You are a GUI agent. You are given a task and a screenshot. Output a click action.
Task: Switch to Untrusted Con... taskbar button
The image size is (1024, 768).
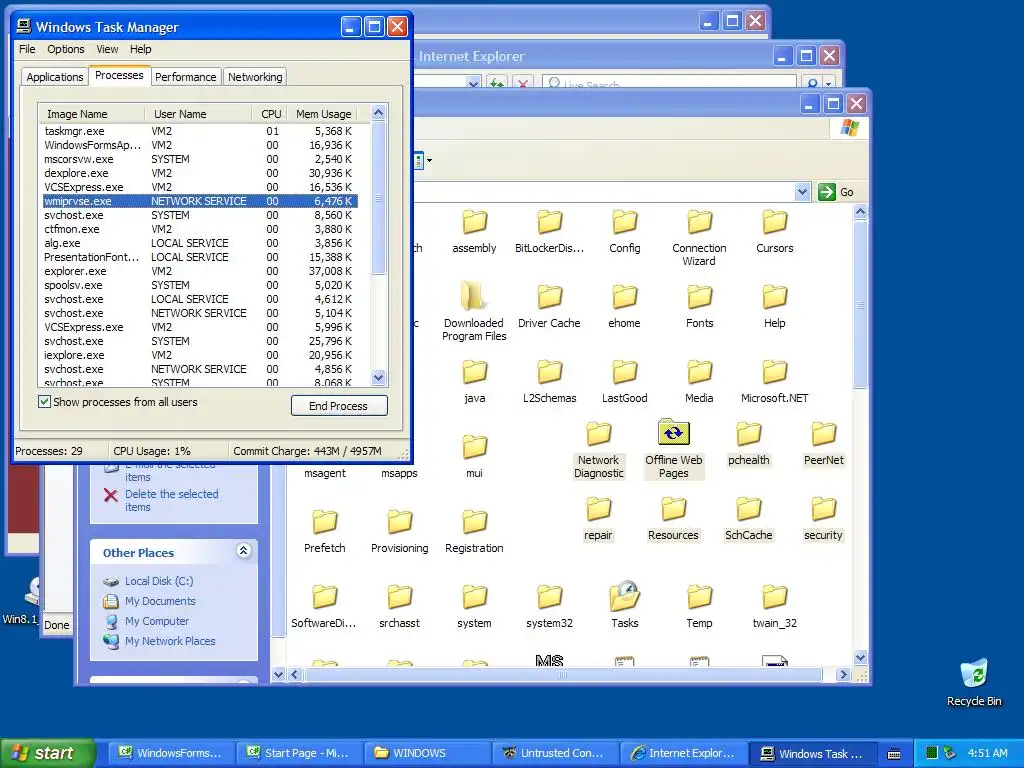pos(554,754)
